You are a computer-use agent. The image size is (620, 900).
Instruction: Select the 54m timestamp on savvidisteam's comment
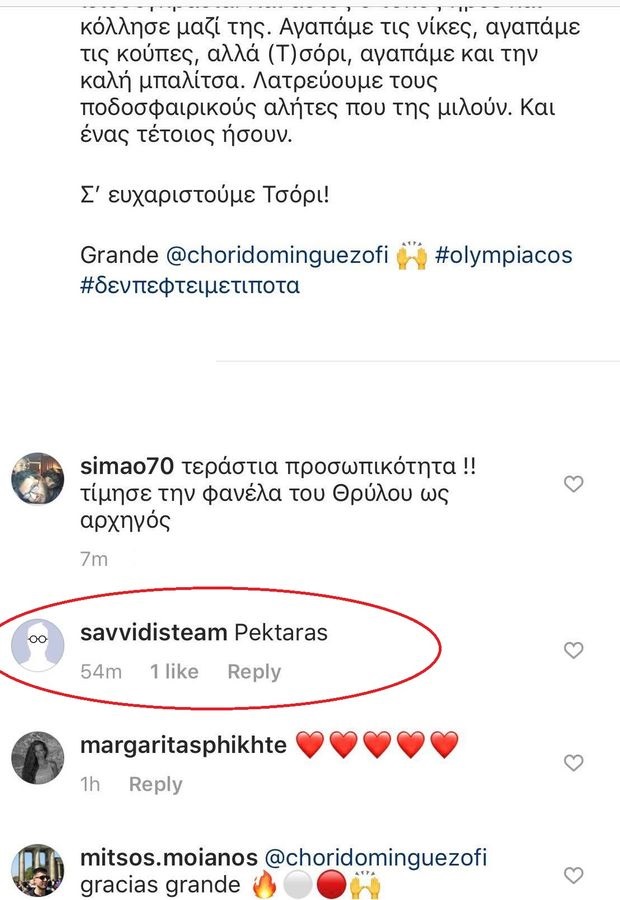pos(101,672)
